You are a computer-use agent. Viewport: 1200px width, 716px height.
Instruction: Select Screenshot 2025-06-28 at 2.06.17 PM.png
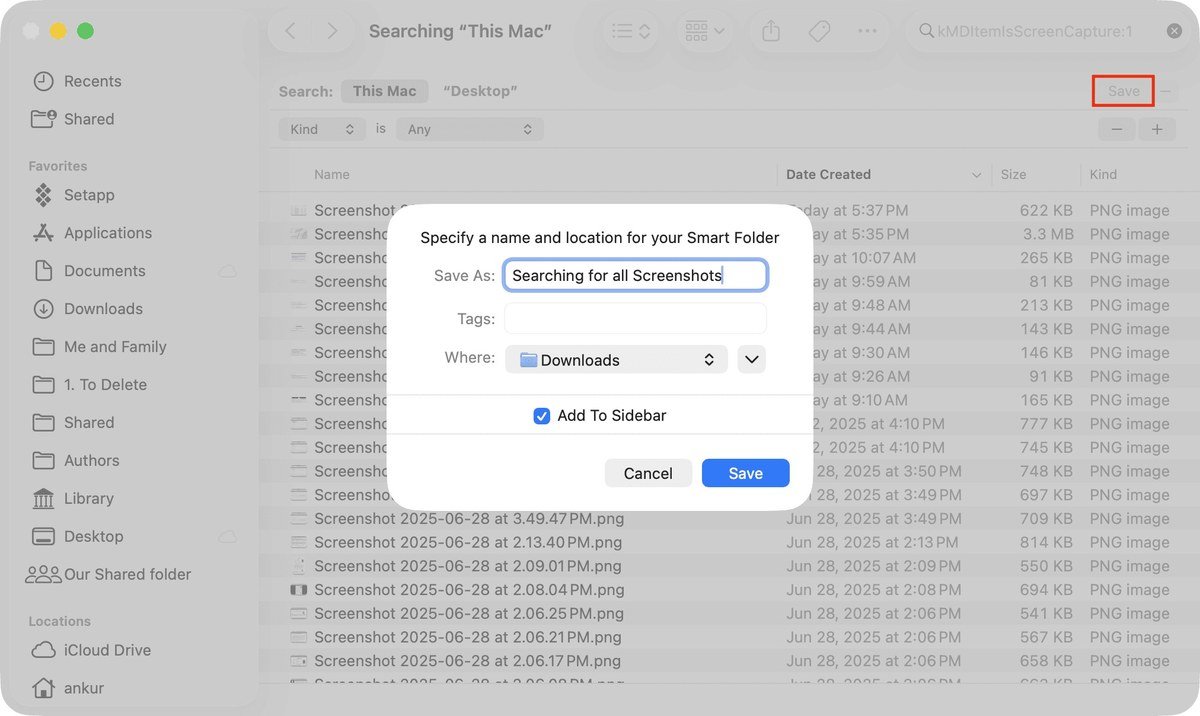coord(467,661)
